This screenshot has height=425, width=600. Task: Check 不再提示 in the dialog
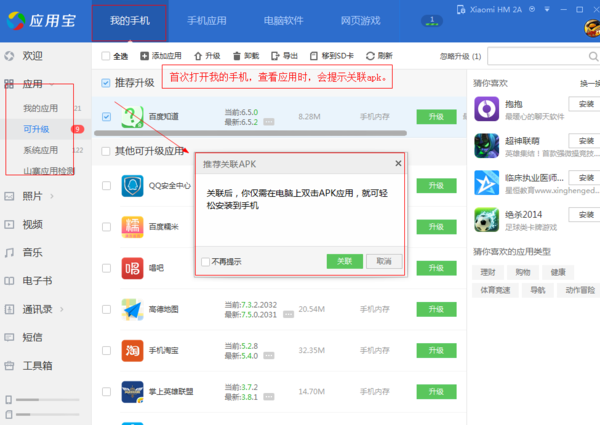click(205, 262)
